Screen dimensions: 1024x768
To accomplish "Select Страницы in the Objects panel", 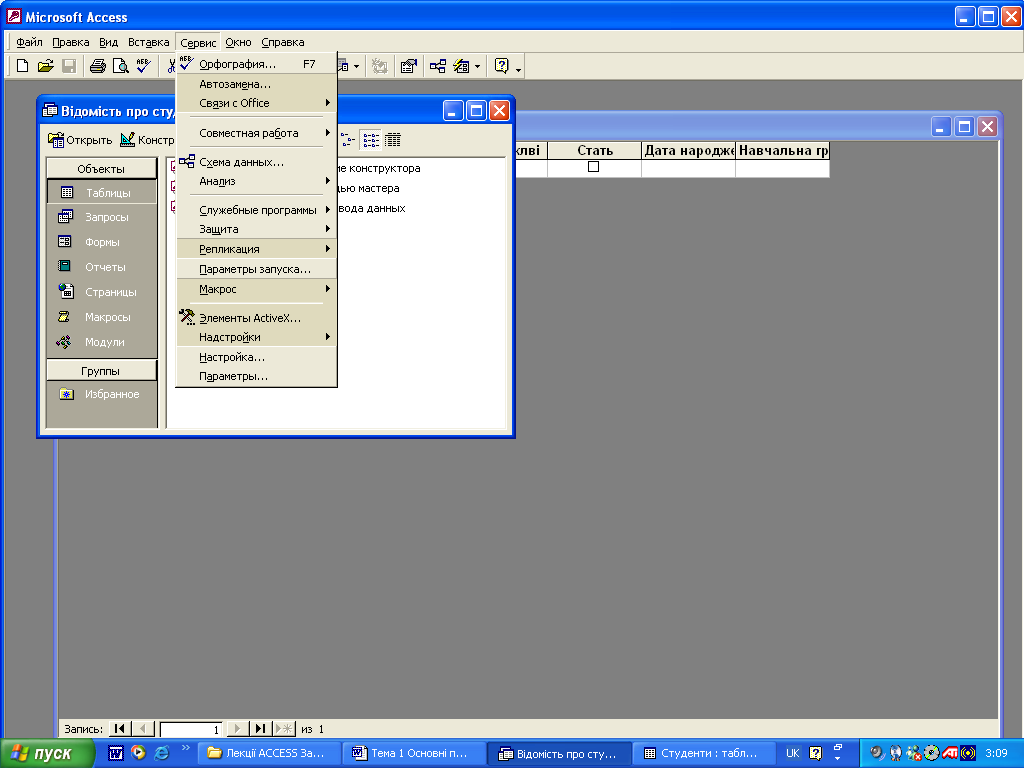I will click(102, 292).
